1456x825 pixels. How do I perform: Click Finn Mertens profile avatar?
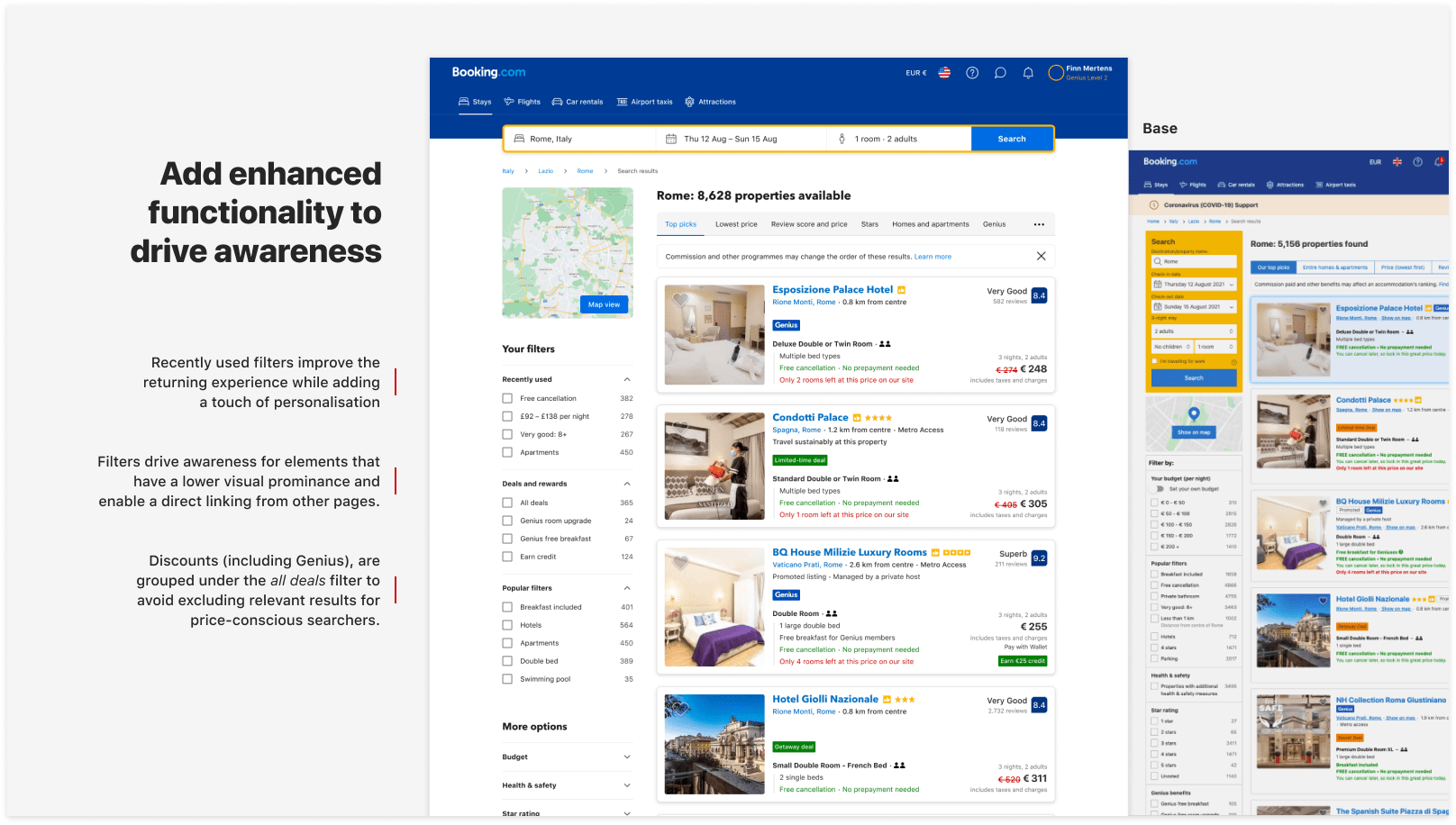(x=1056, y=73)
